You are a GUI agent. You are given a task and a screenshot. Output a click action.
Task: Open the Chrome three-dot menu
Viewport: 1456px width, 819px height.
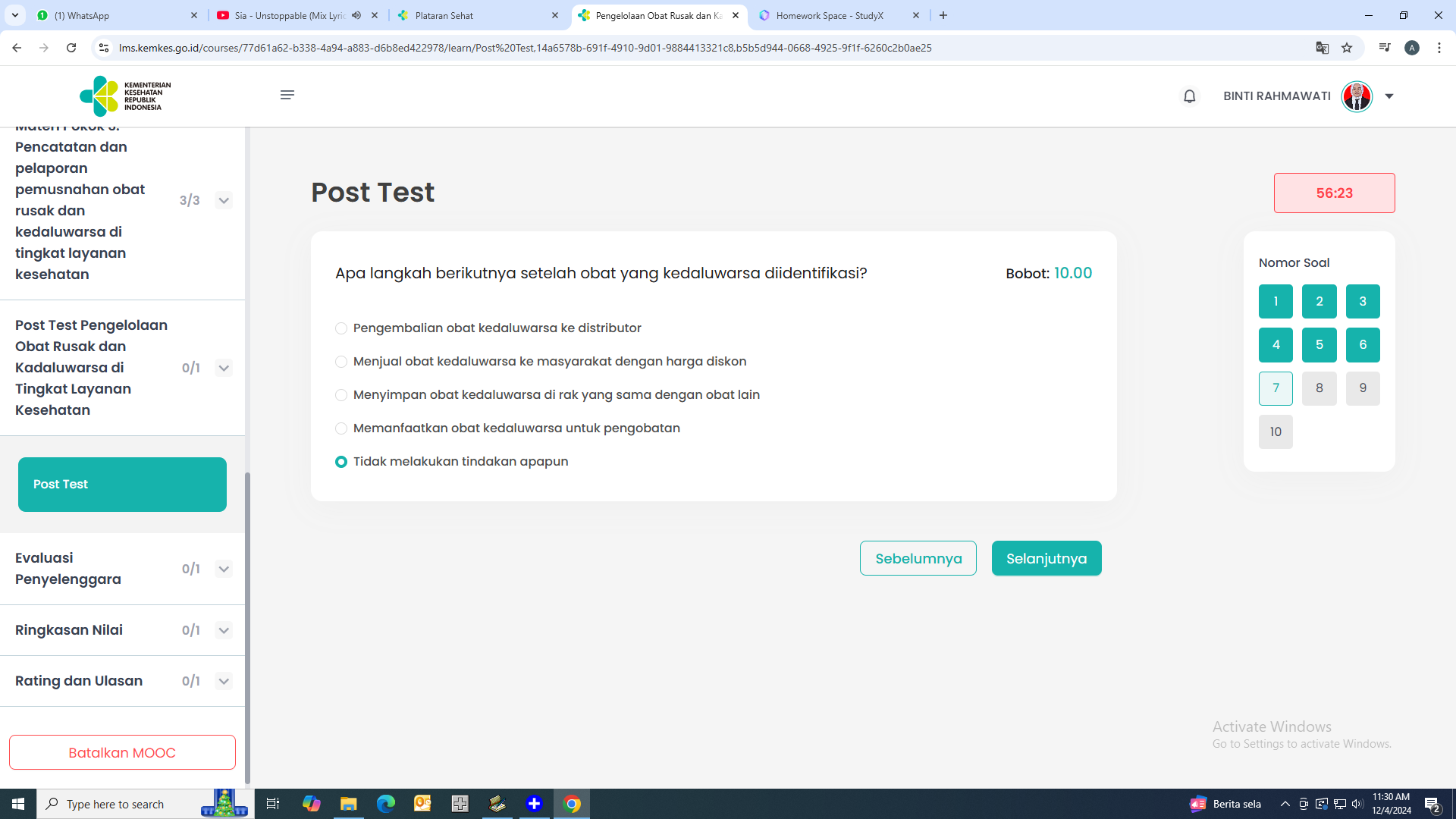point(1439,48)
